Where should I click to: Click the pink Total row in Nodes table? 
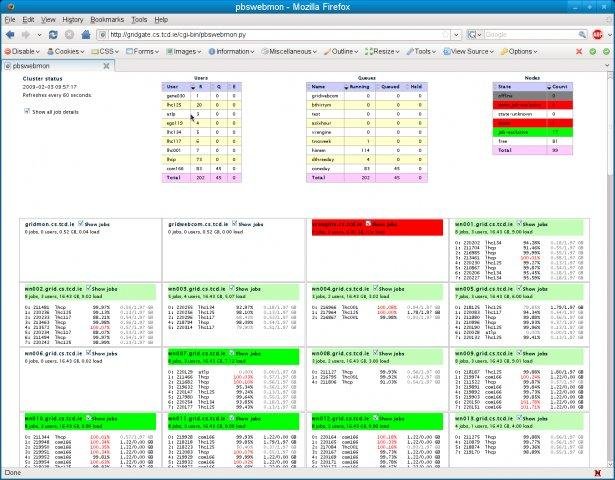coord(533,150)
